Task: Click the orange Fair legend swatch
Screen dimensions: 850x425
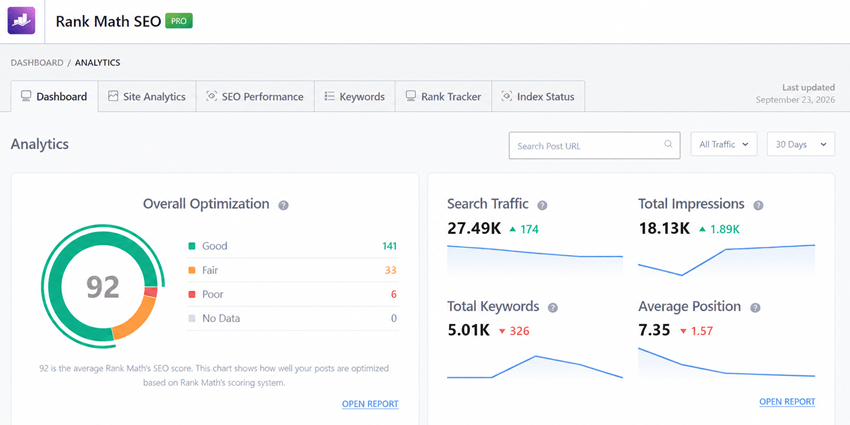Action: [x=191, y=270]
